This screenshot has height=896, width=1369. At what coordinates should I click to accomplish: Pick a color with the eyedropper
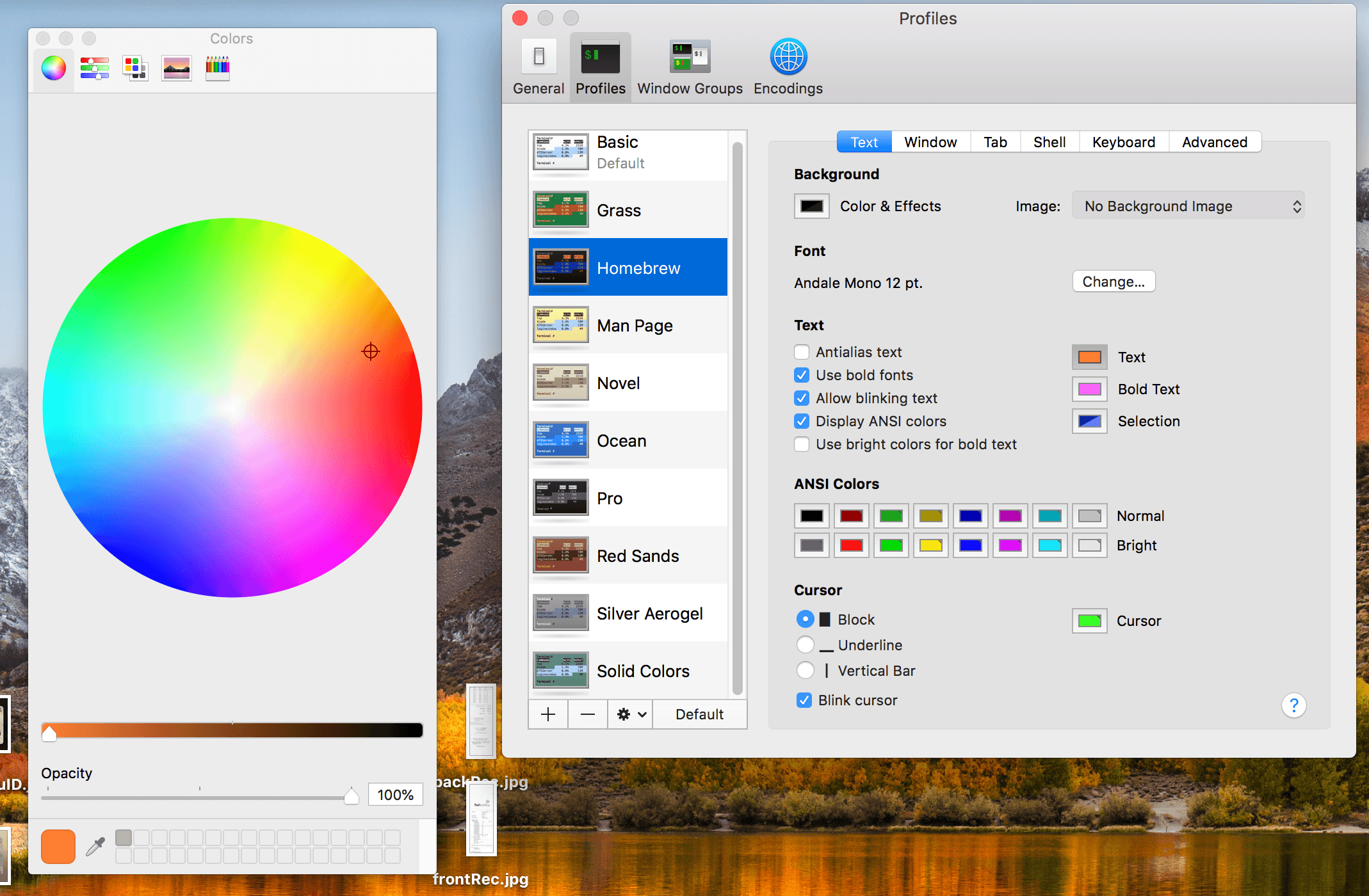(95, 847)
